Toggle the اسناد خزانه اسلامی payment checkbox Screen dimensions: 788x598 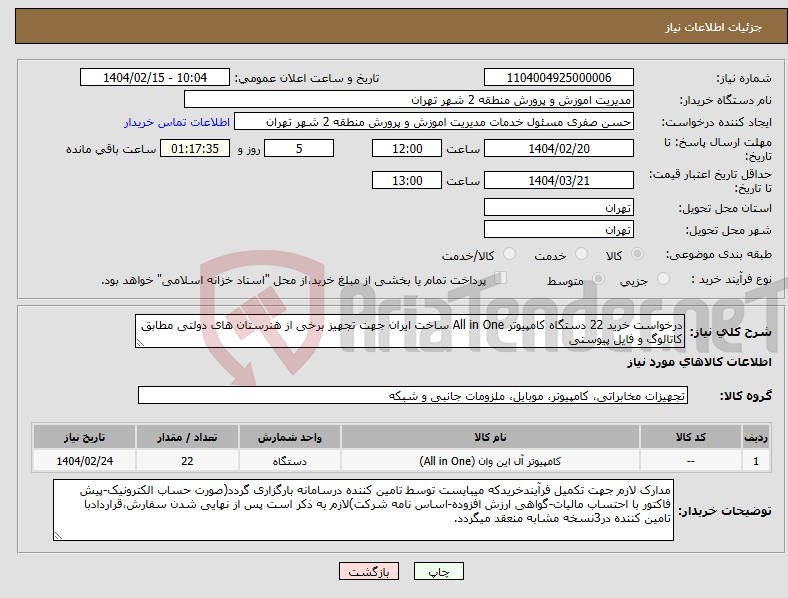point(501,278)
